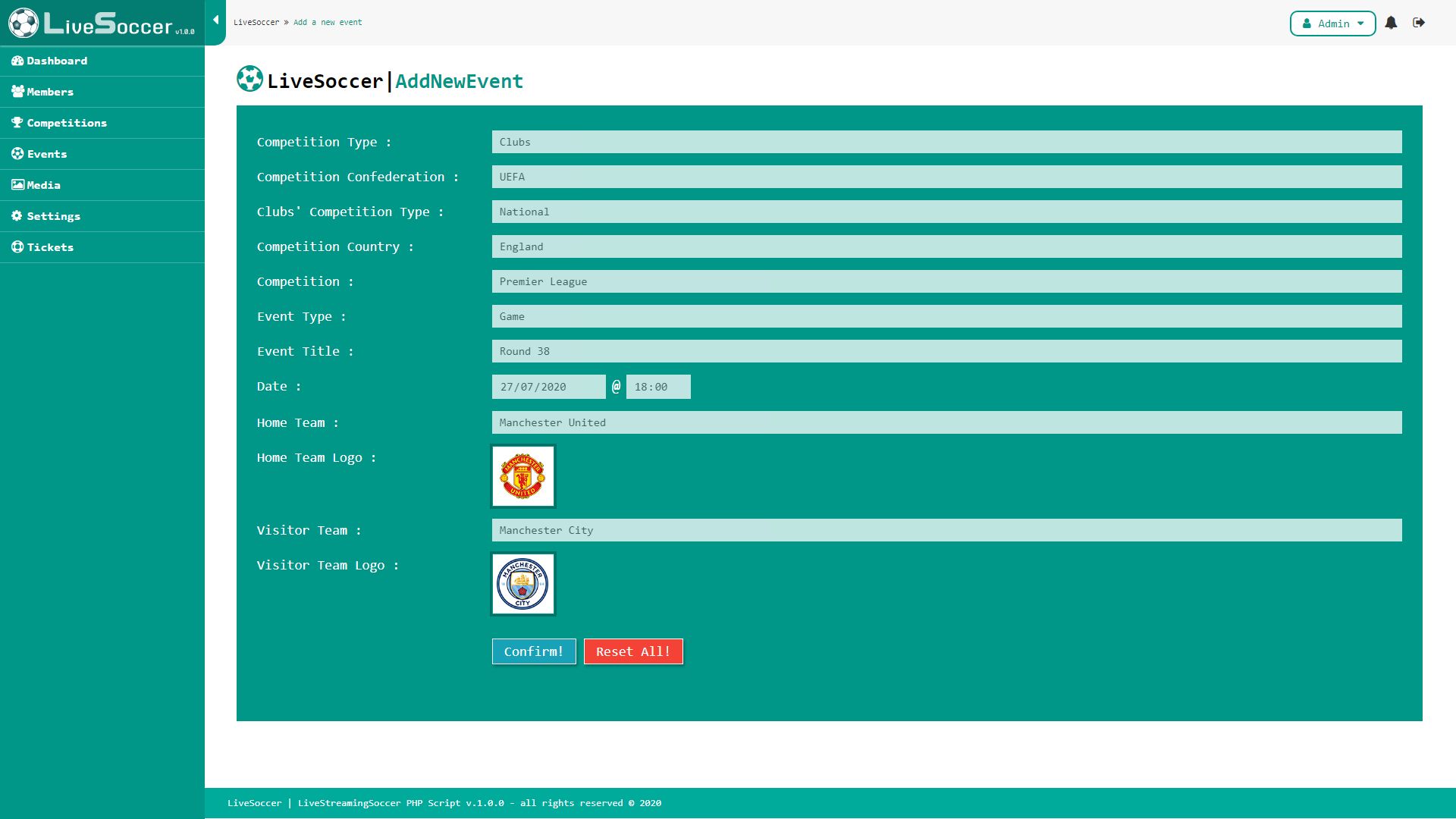This screenshot has width=1456, height=819.
Task: Click the time field showing 18:00
Action: tap(657, 387)
